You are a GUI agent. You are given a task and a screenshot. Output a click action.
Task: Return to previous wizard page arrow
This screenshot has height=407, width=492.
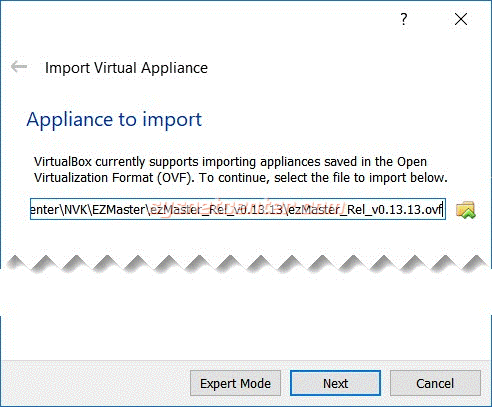click(x=19, y=67)
